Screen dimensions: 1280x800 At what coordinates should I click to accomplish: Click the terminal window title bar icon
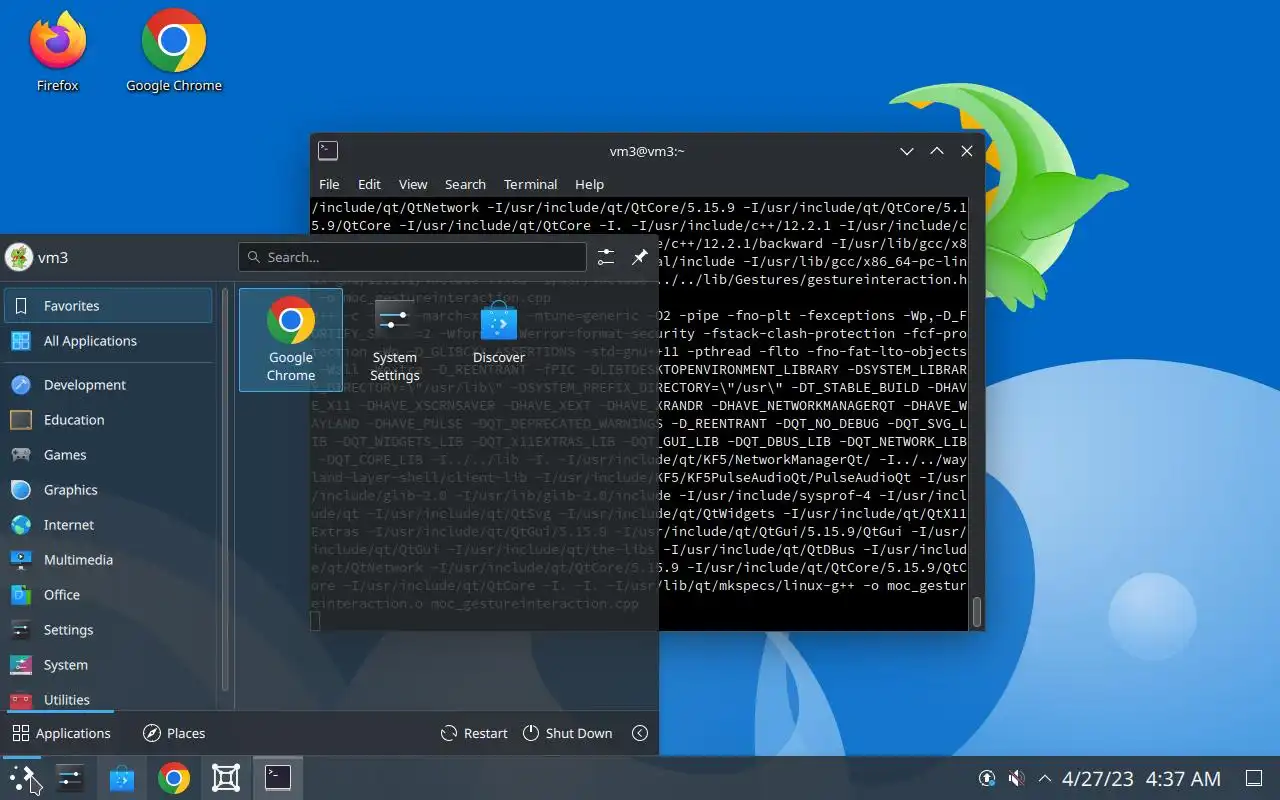(328, 151)
